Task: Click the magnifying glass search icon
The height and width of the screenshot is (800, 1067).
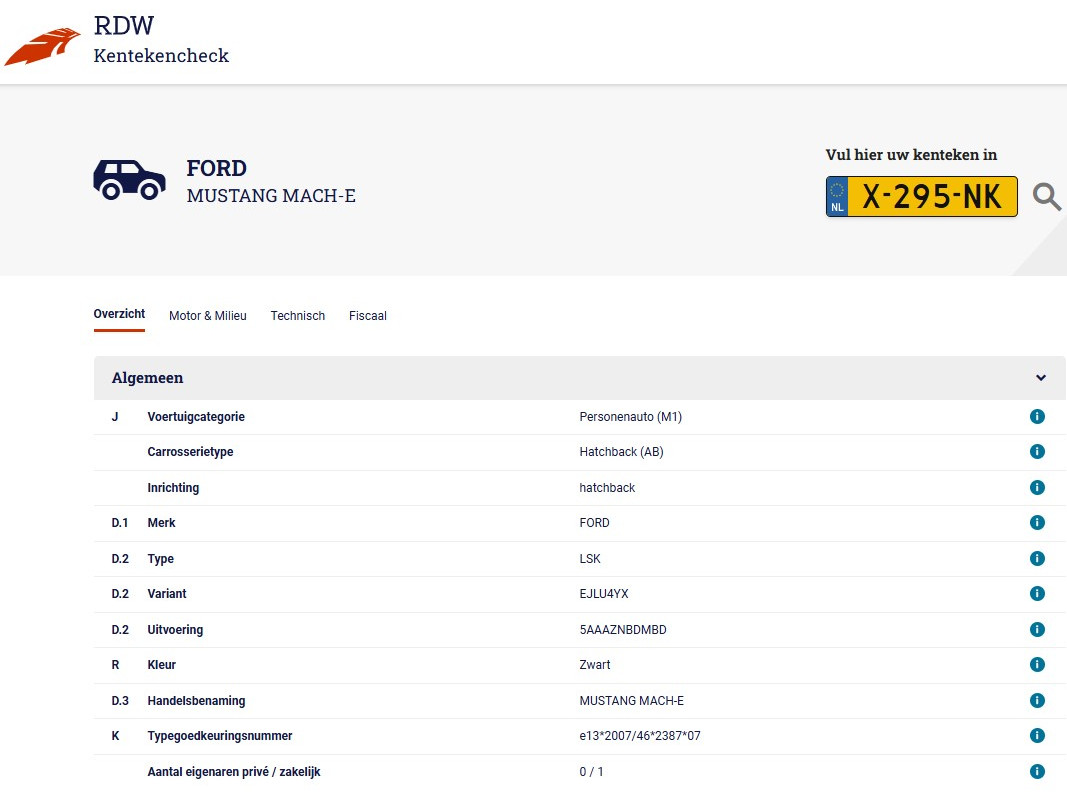Action: (x=1047, y=197)
